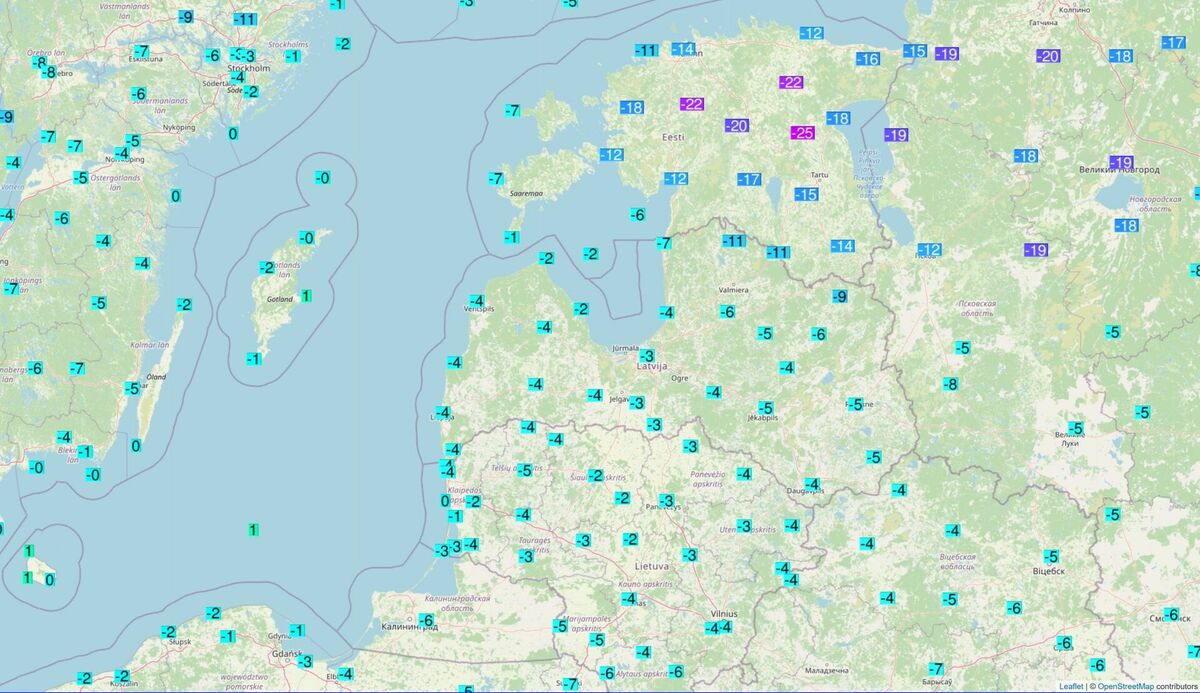Select the -25 temperature marker near Tartu

coord(803,131)
